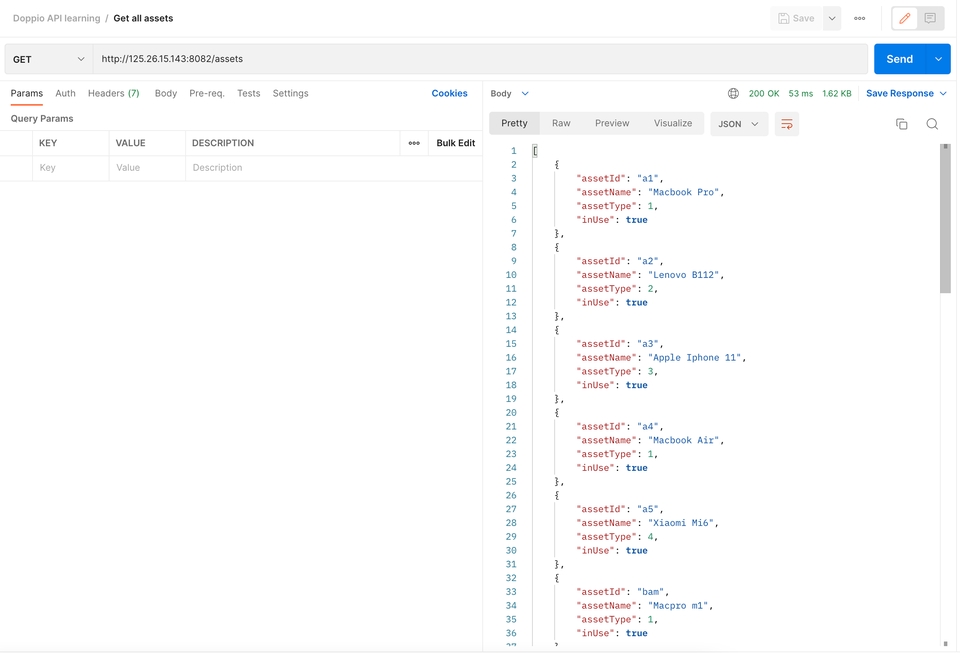This screenshot has width=960, height=653.
Task: Click the blue Send button
Action: point(898,59)
